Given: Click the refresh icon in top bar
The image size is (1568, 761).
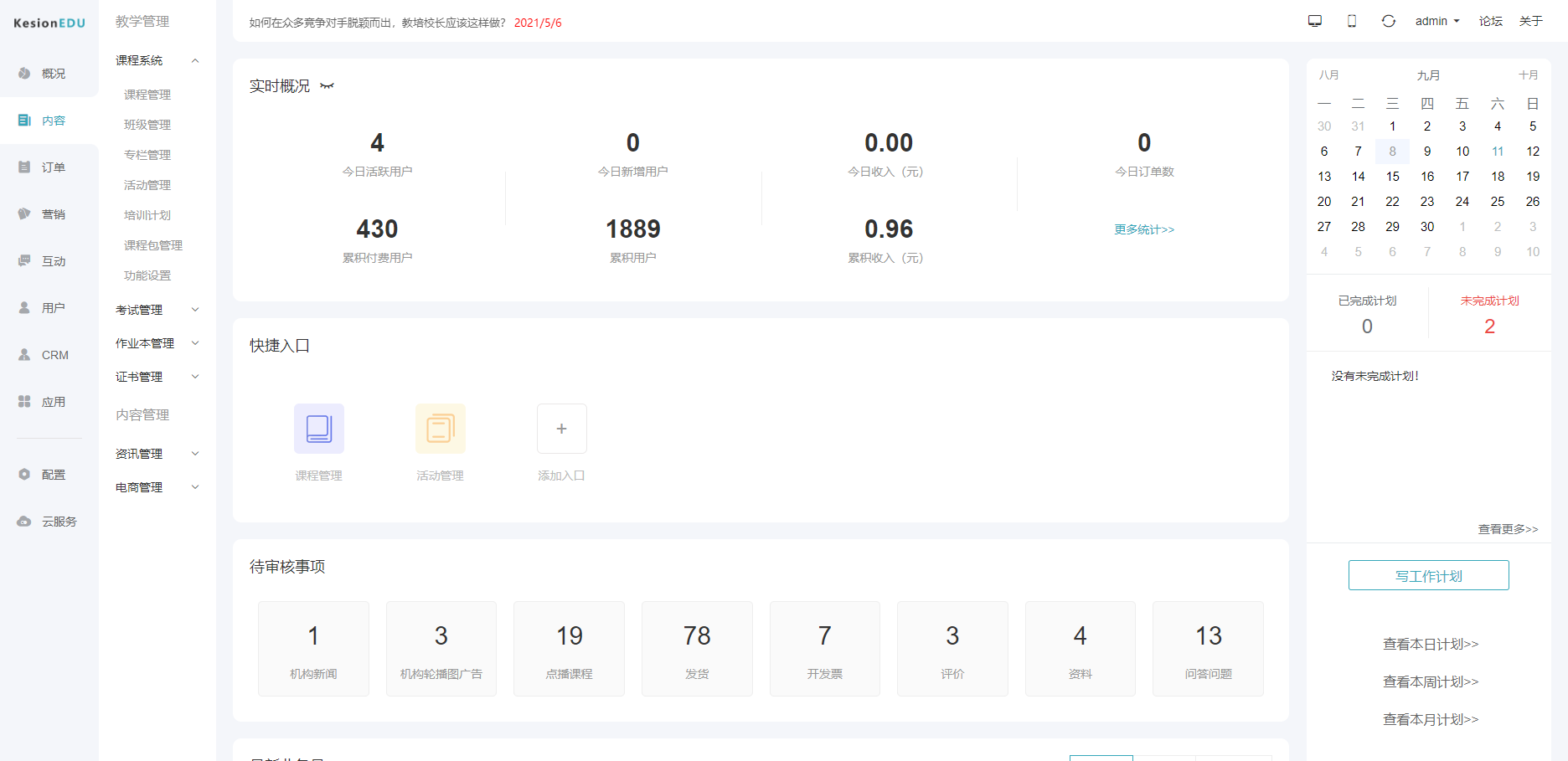Looking at the screenshot, I should [1389, 21].
